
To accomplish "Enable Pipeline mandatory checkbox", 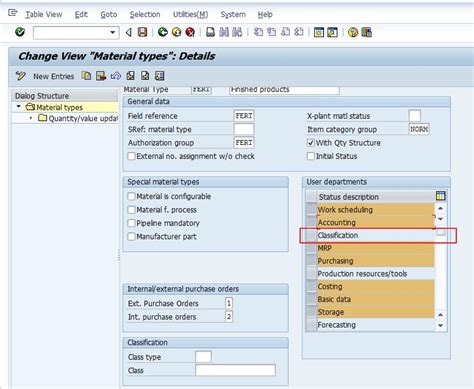I will pyautogui.click(x=131, y=223).
